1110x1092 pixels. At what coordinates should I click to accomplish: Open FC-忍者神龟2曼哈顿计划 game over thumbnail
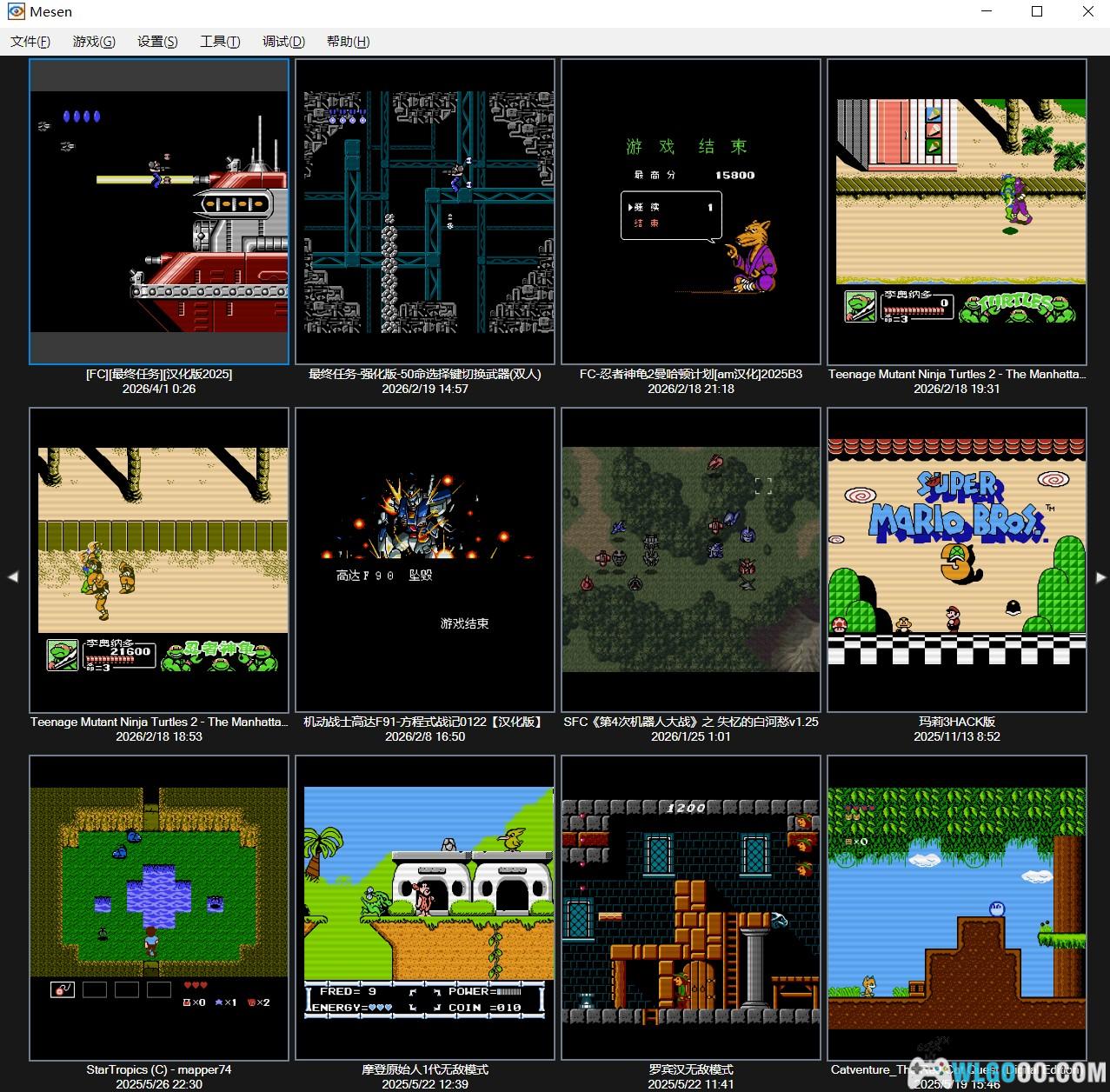[691, 211]
